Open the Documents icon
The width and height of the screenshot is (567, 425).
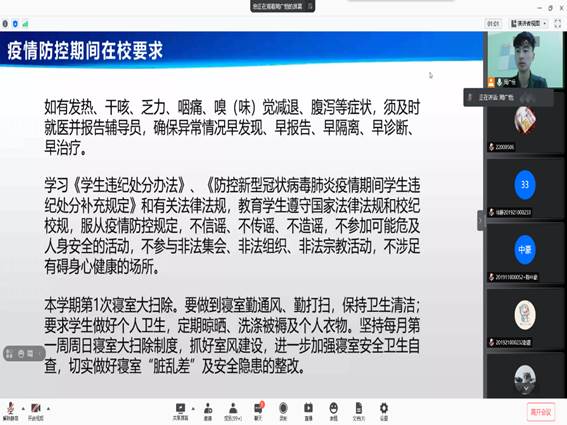(359, 411)
